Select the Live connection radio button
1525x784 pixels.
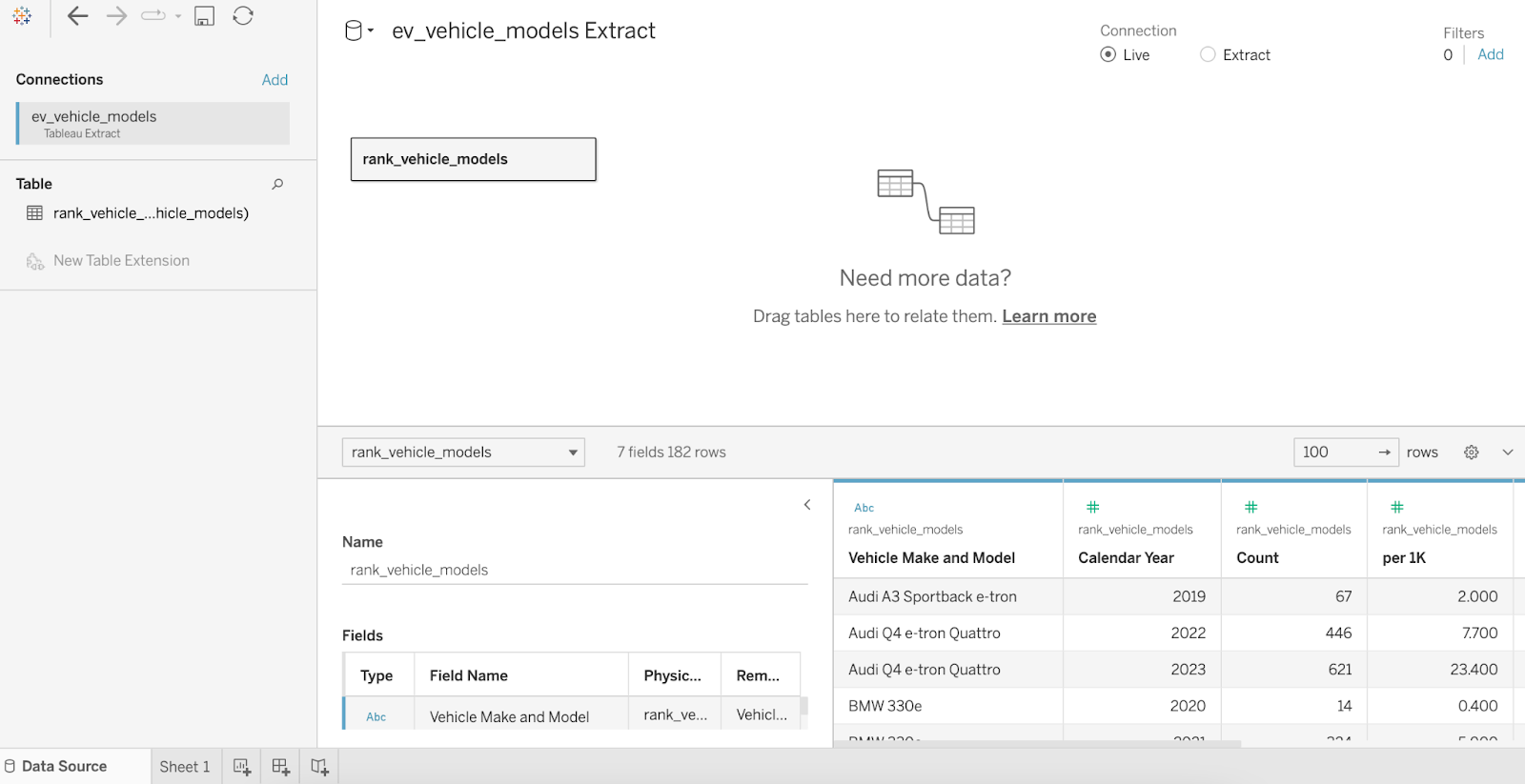point(1108,55)
